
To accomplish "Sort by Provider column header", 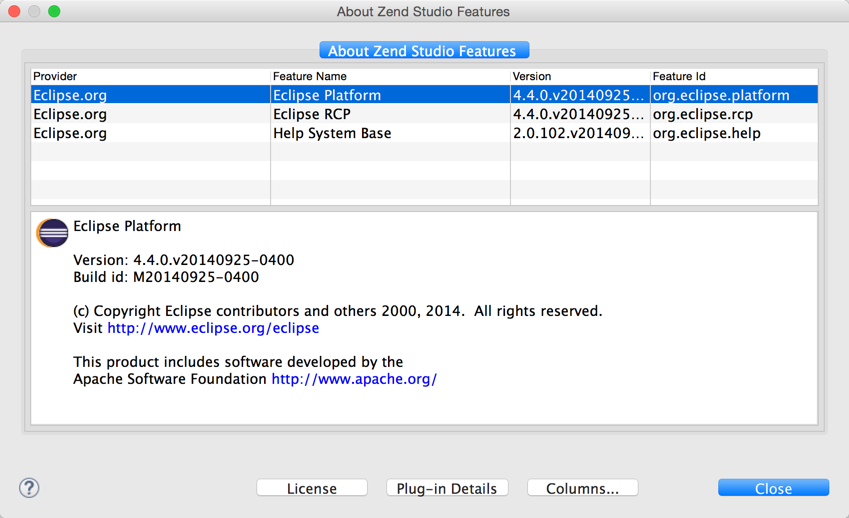I will (151, 76).
